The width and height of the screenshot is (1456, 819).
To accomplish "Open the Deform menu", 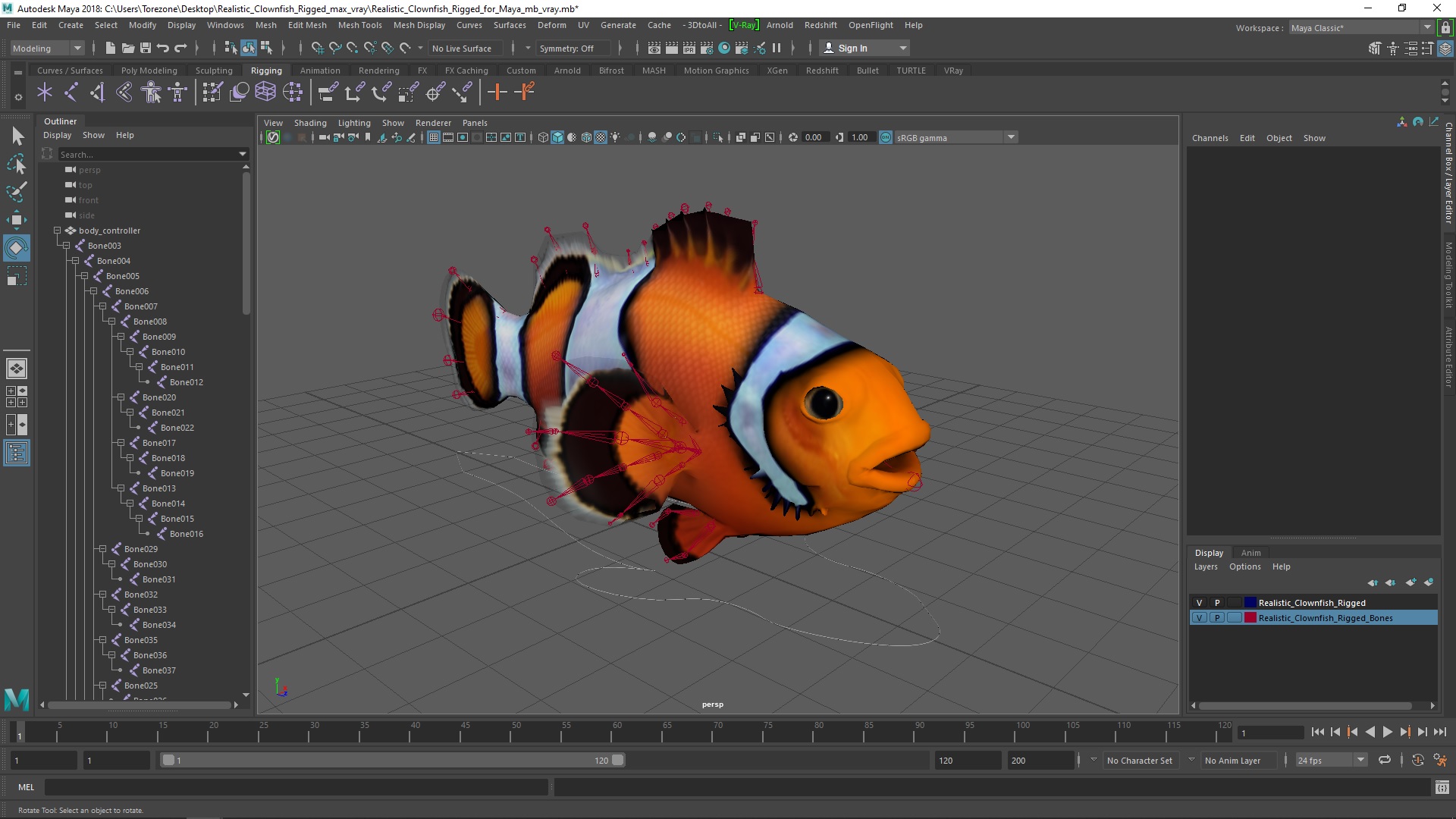I will click(551, 25).
